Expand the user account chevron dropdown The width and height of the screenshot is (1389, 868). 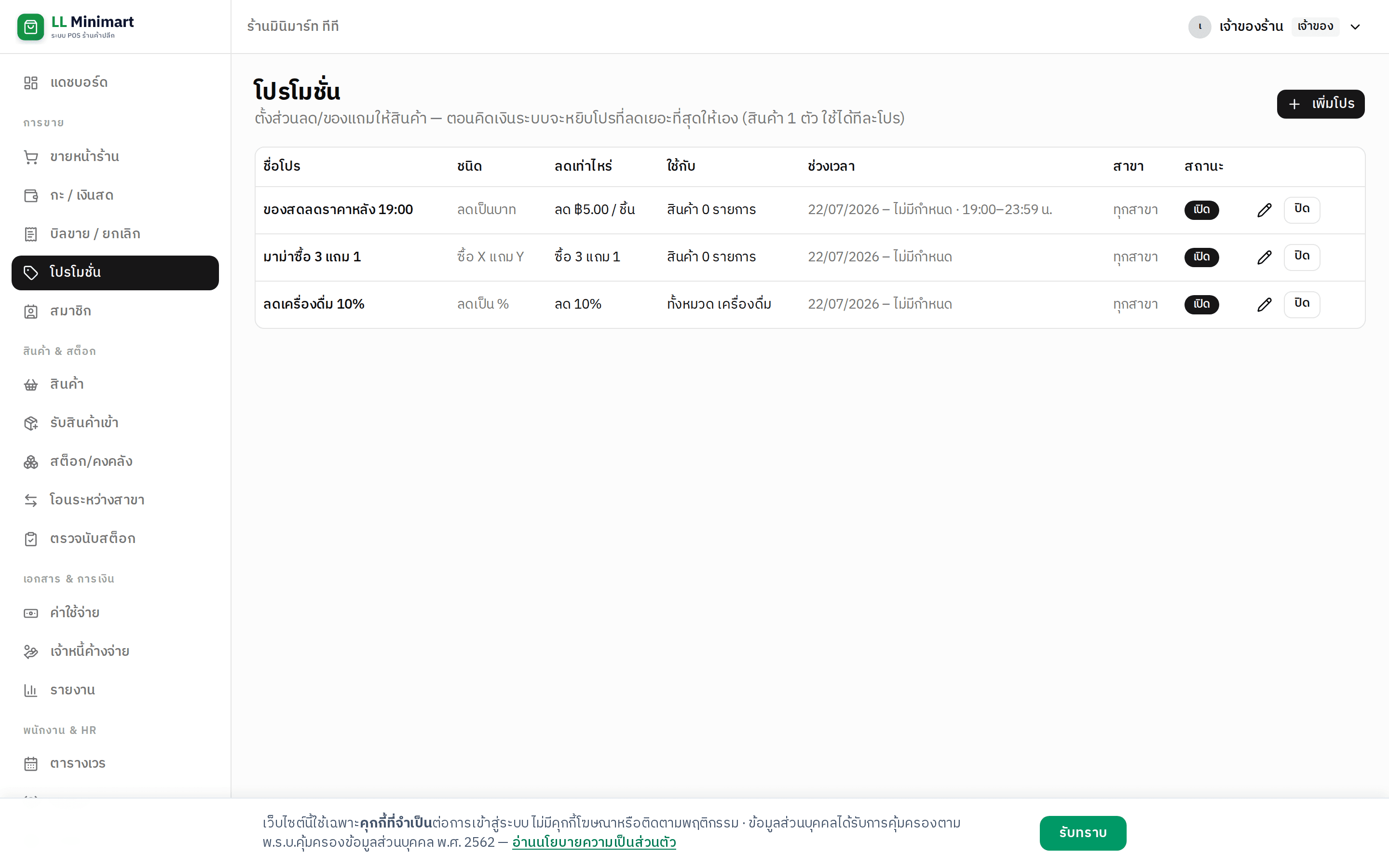pyautogui.click(x=1355, y=27)
